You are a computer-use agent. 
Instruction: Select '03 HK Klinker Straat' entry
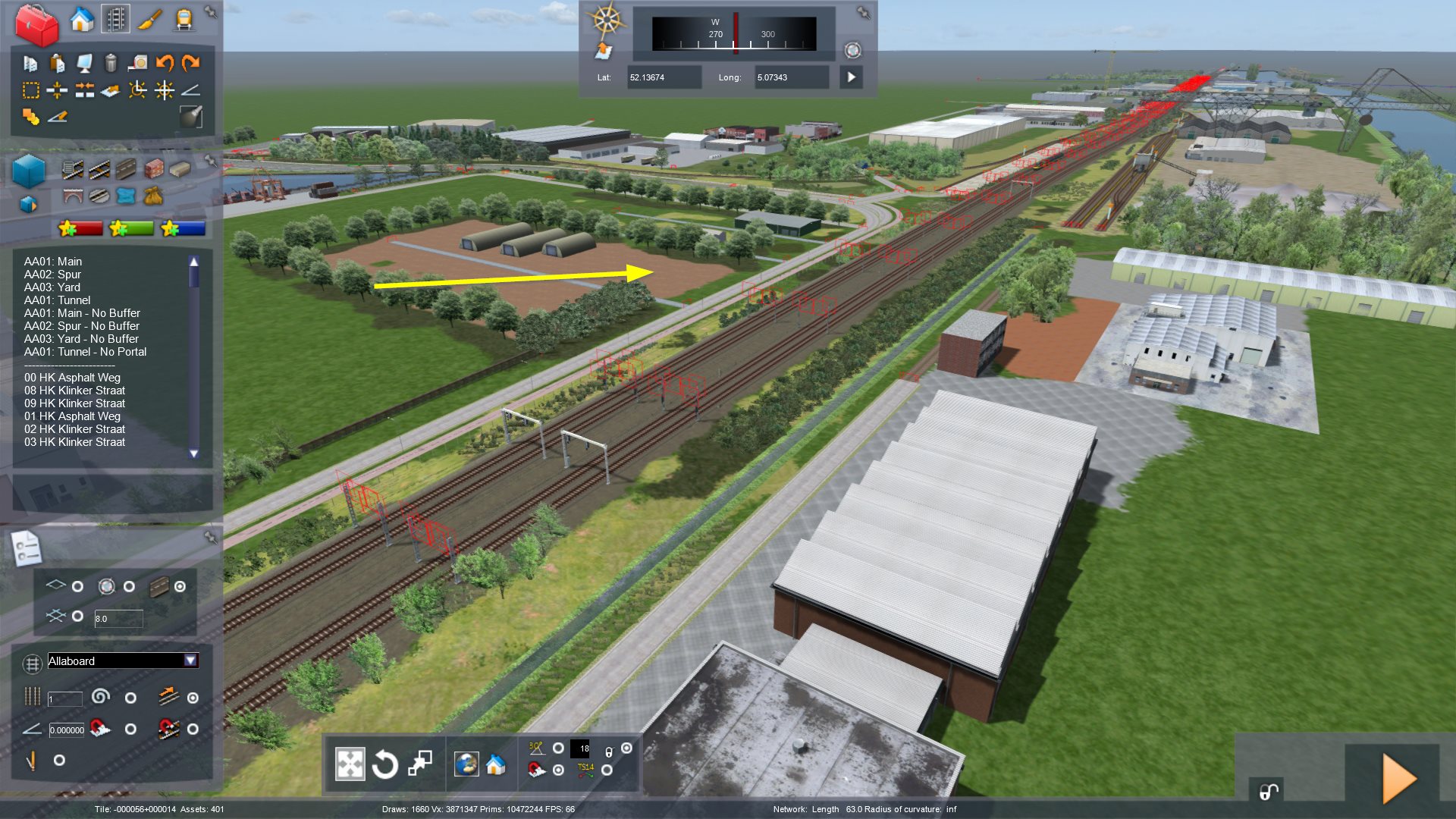74,442
